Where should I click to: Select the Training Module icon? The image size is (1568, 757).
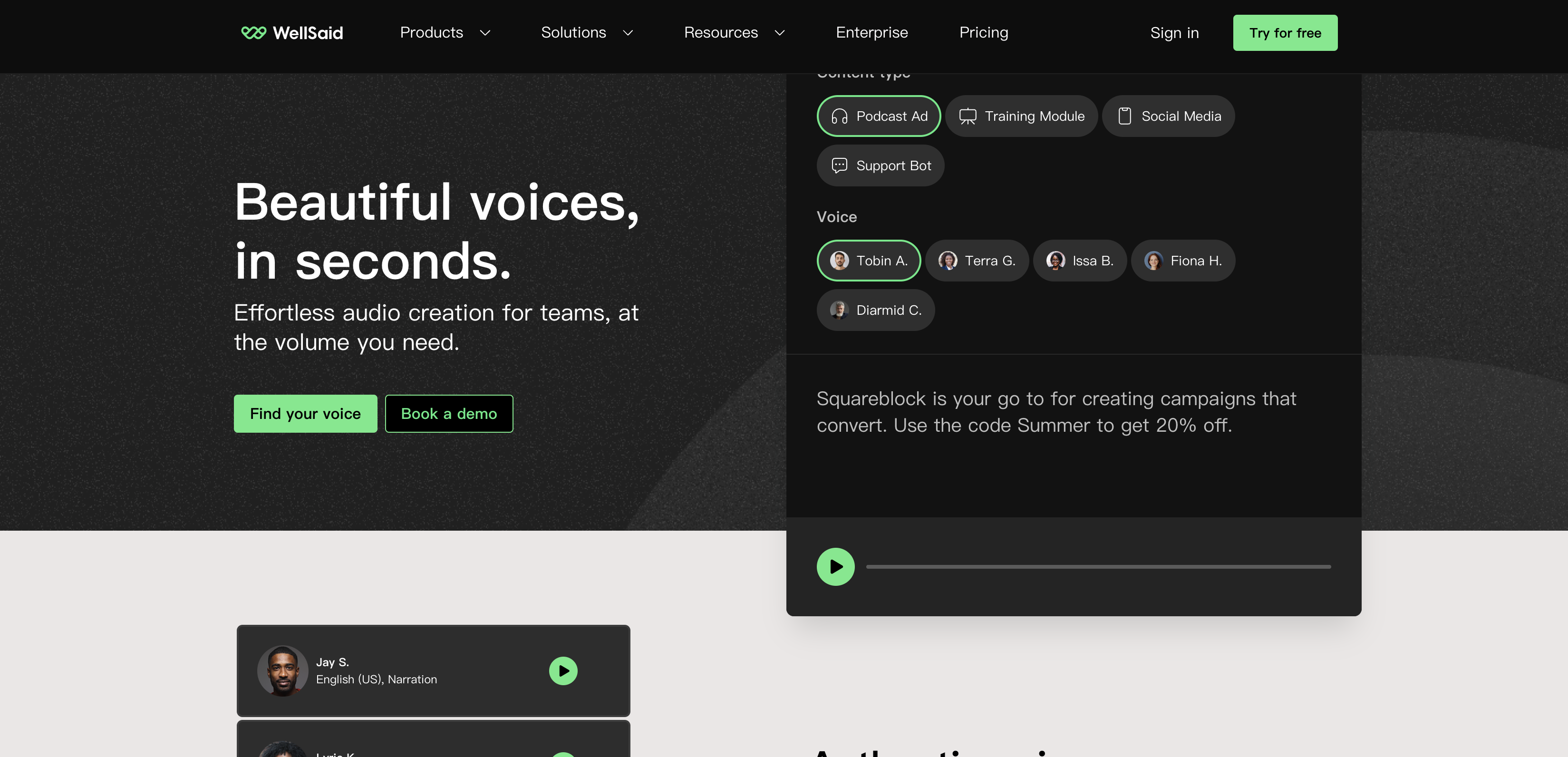967,115
